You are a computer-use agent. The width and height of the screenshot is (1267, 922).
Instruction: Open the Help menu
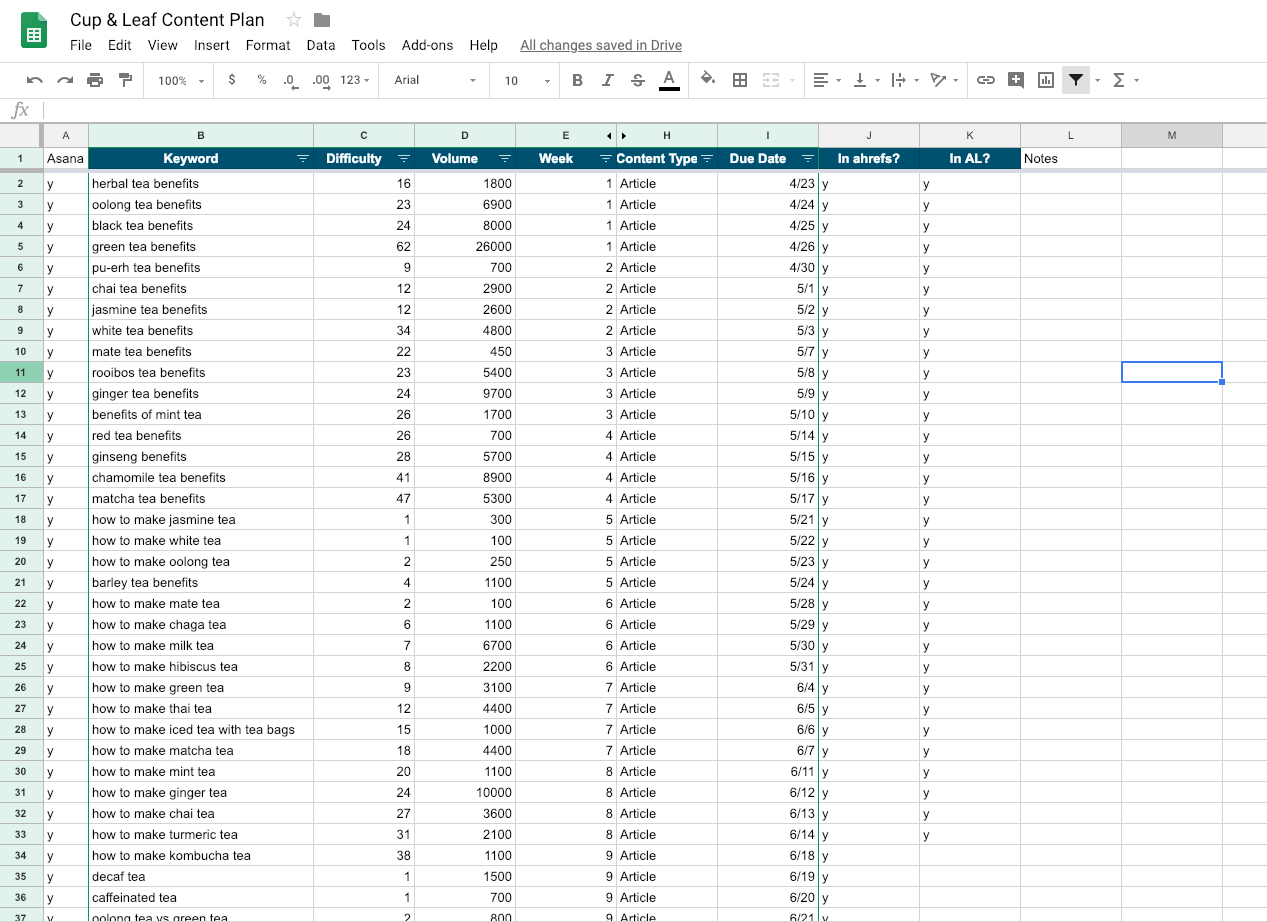[x=483, y=45]
